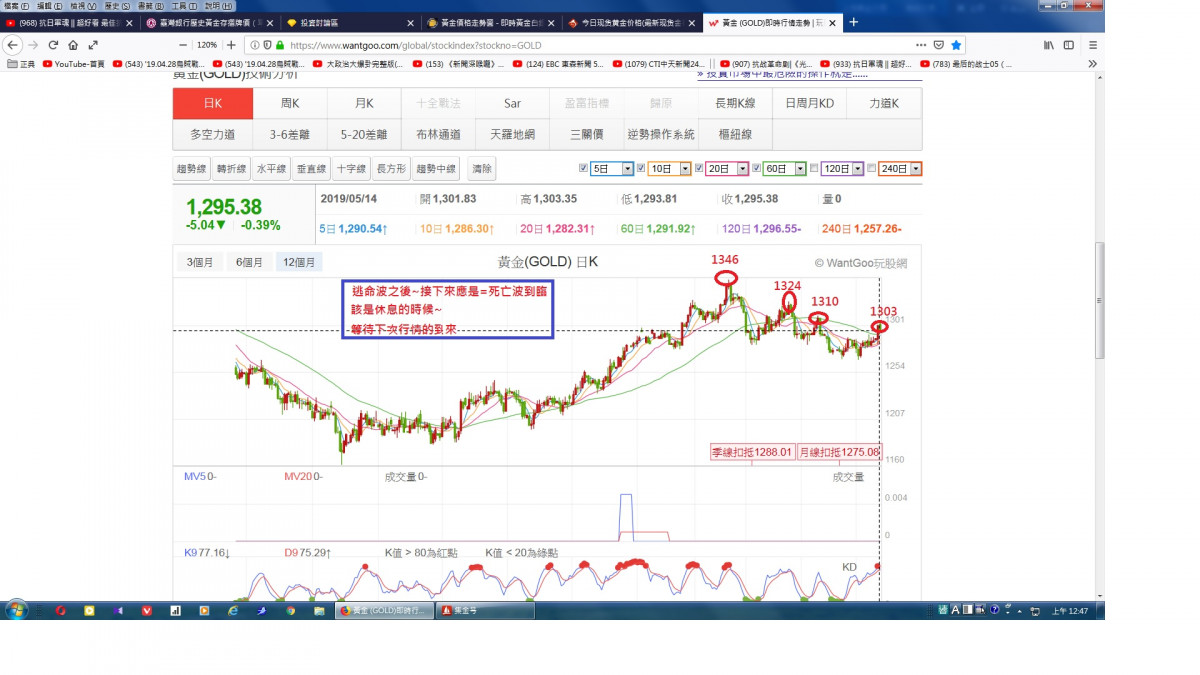
Task: Switch to the 力道K tab
Action: click(884, 103)
